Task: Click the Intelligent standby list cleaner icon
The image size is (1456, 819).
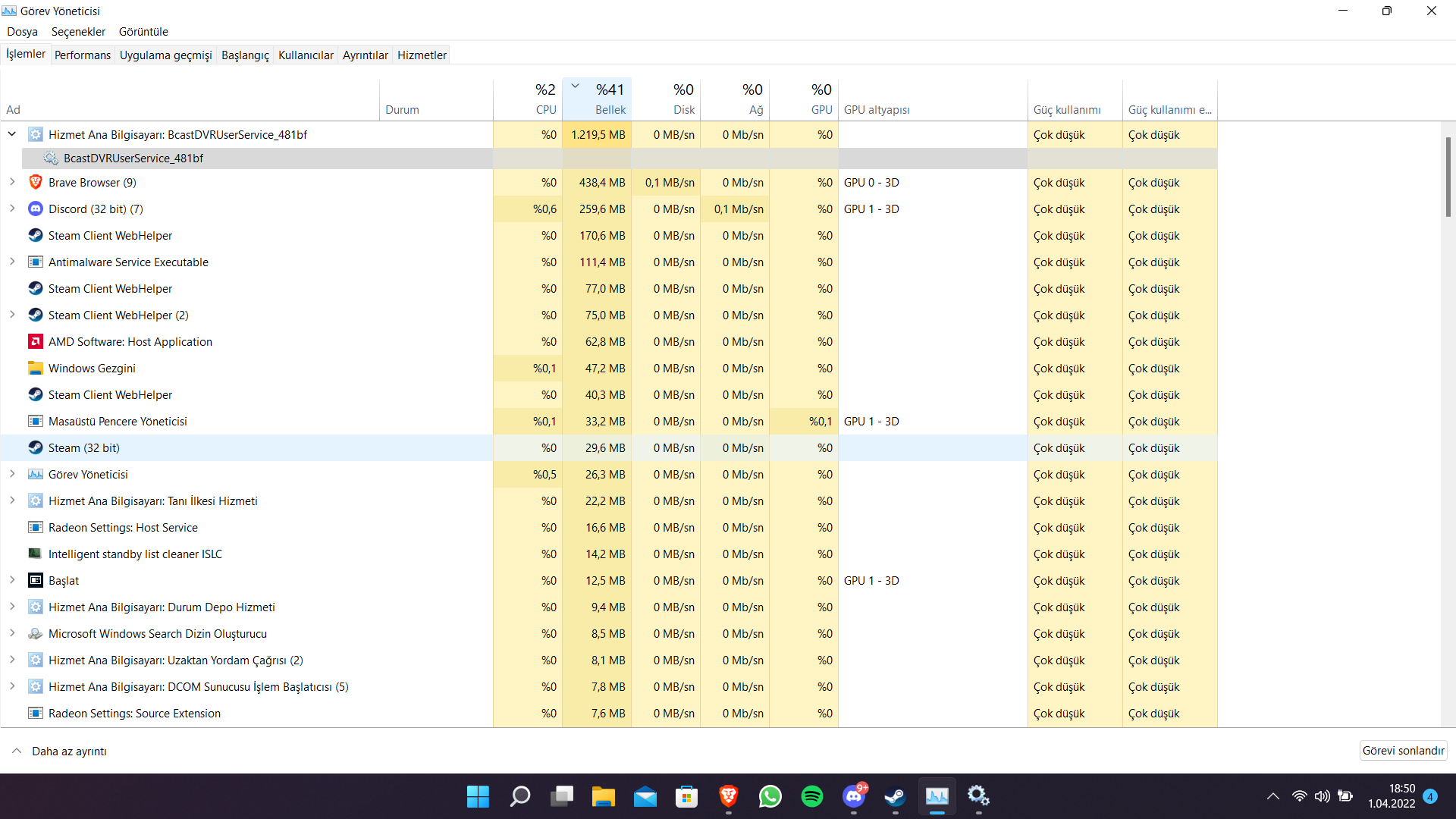Action: [35, 554]
